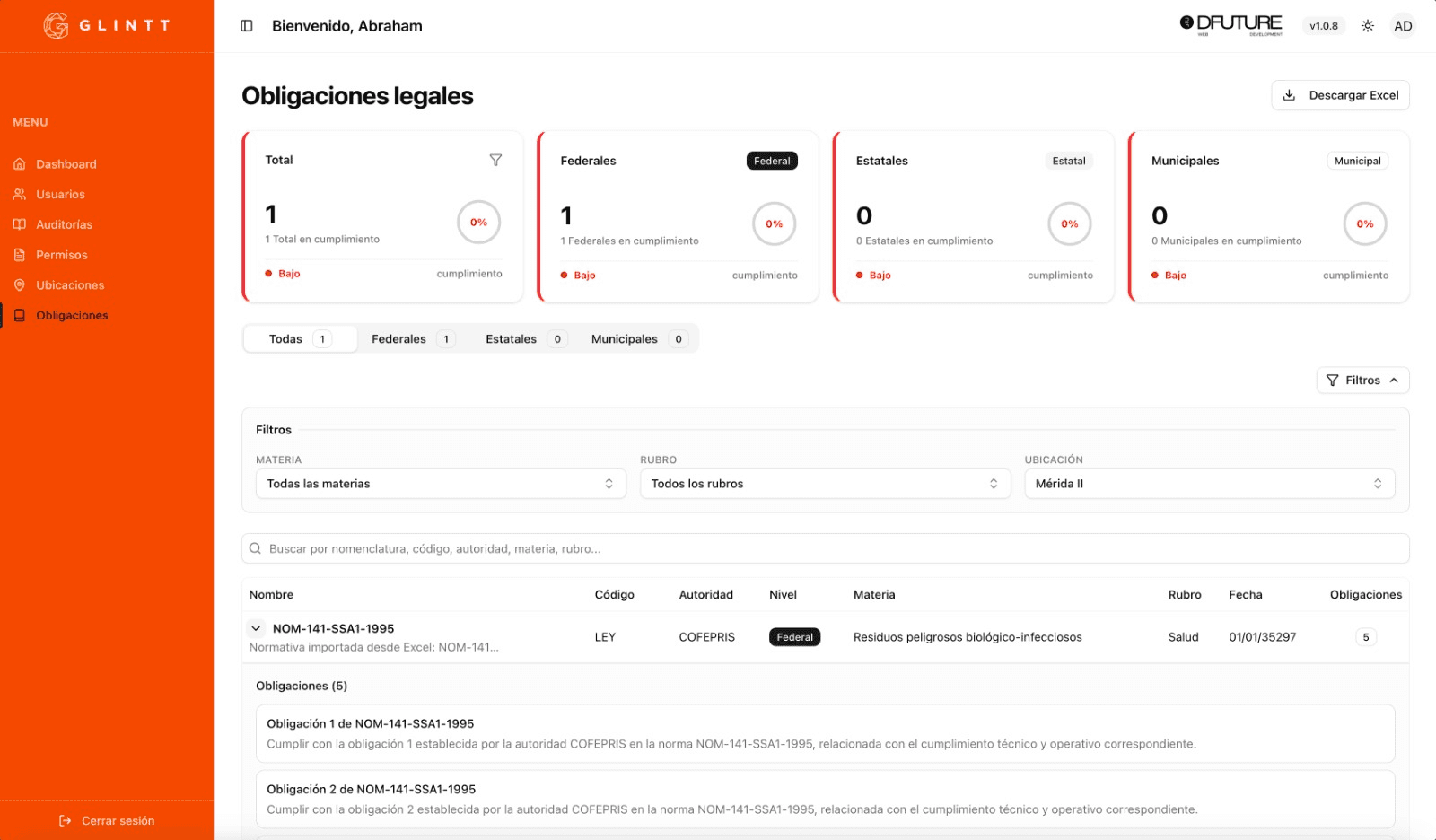Viewport: 1436px width, 840px height.
Task: Open the AD user avatar
Action: [1403, 26]
